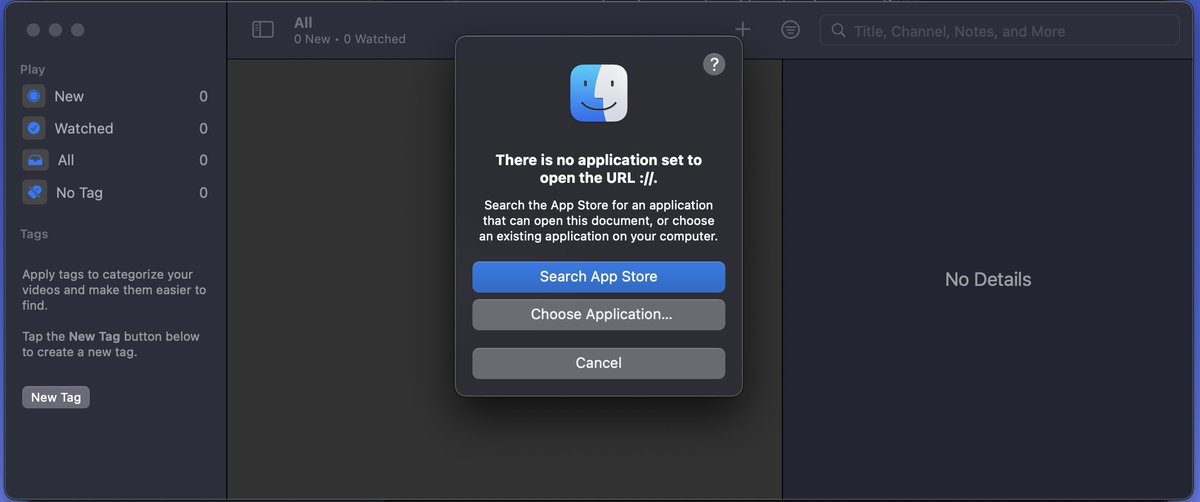Click the Tags section header
1200x502 pixels.
[34, 234]
